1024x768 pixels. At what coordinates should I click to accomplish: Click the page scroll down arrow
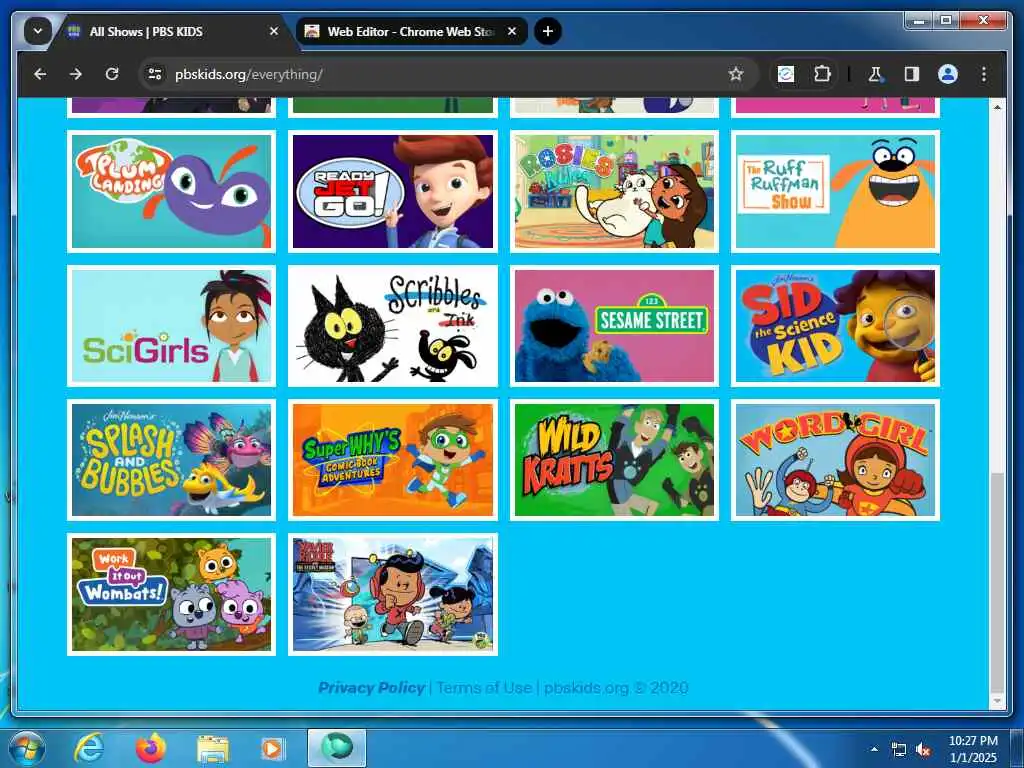click(x=997, y=701)
